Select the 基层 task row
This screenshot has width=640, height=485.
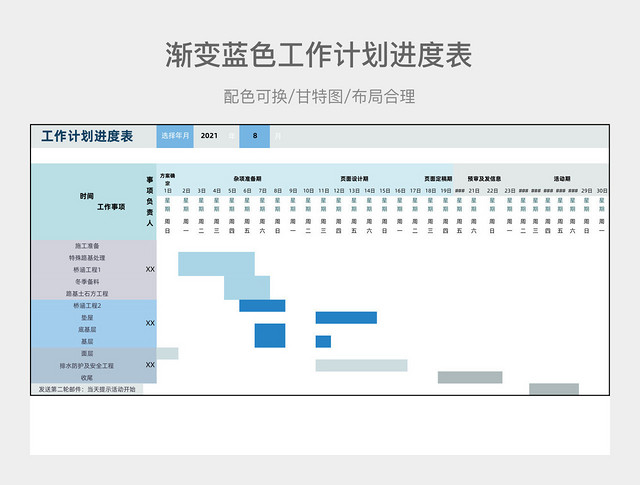87,341
